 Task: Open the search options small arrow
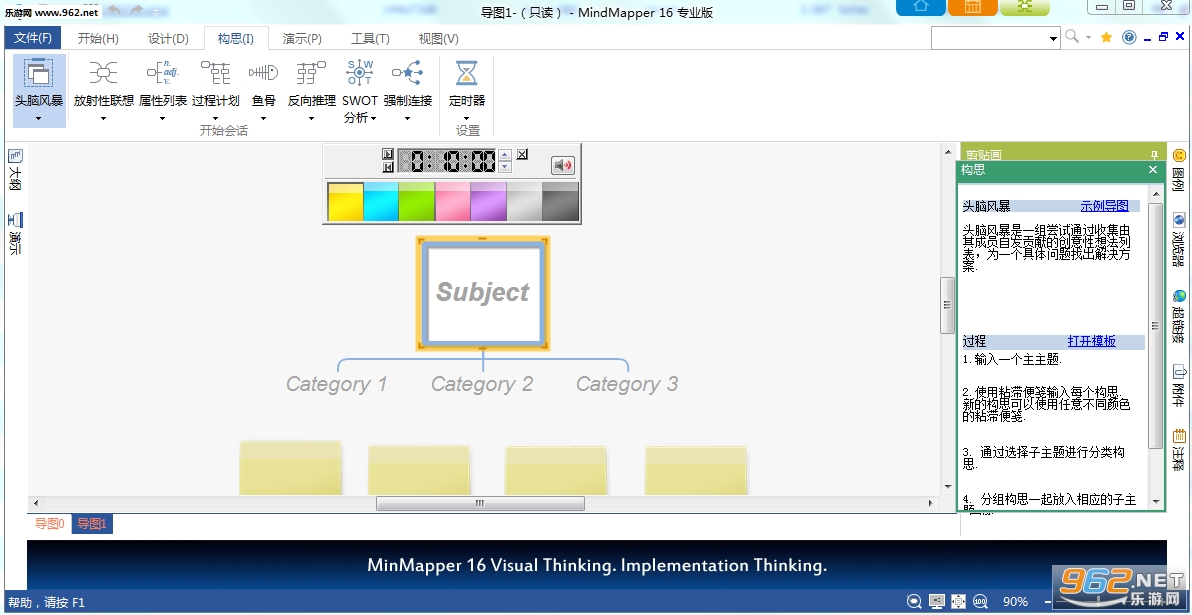(x=1088, y=37)
